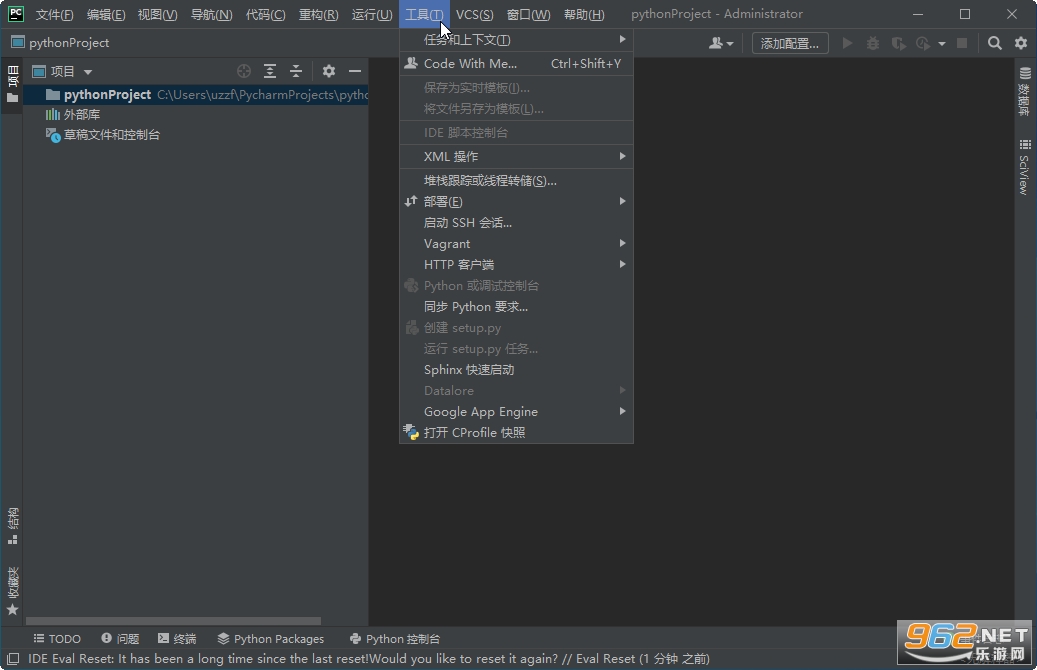1037x670 pixels.
Task: Click the 添加配置... button
Action: pos(790,44)
